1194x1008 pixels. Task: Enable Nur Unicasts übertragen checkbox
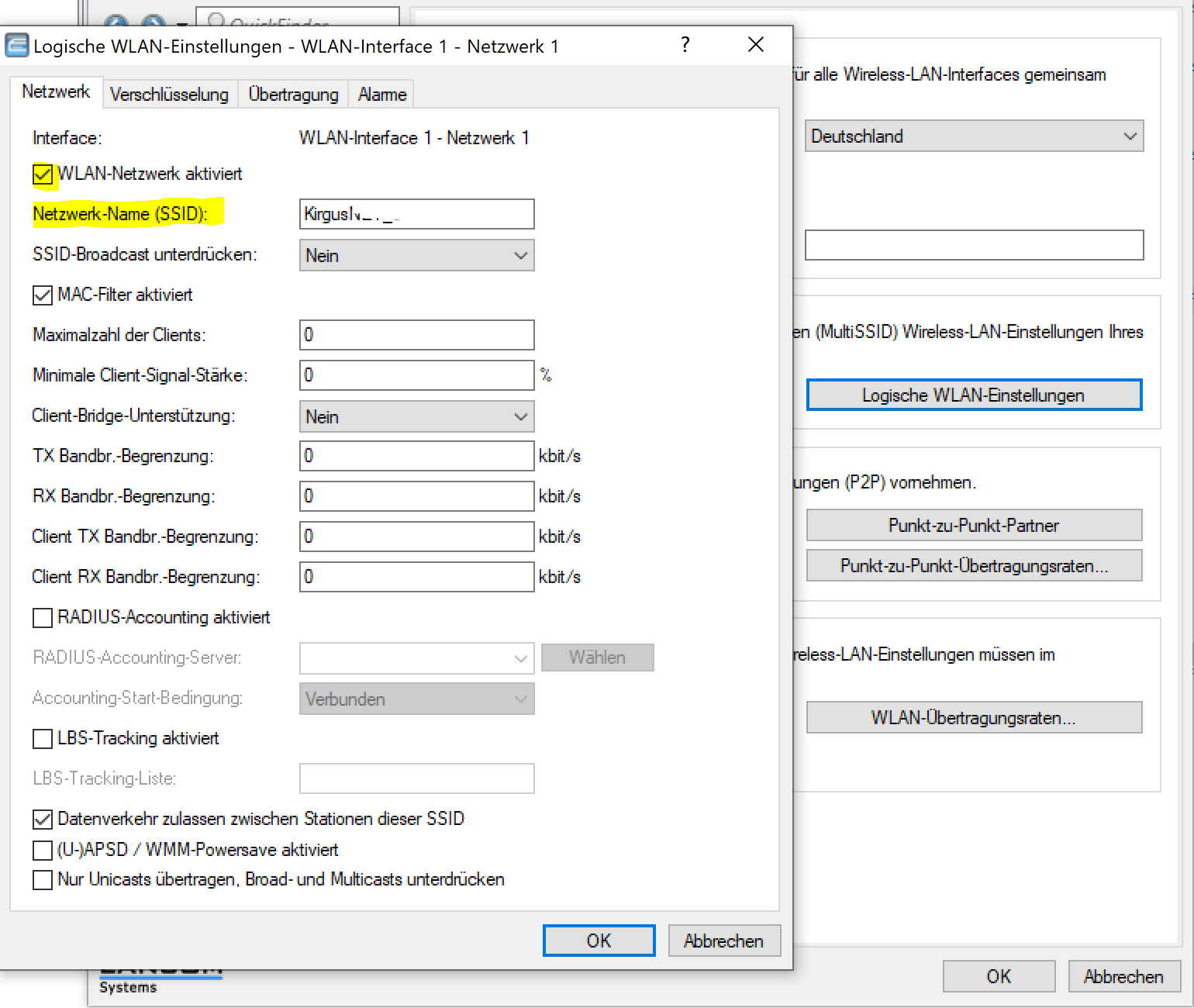click(x=43, y=880)
